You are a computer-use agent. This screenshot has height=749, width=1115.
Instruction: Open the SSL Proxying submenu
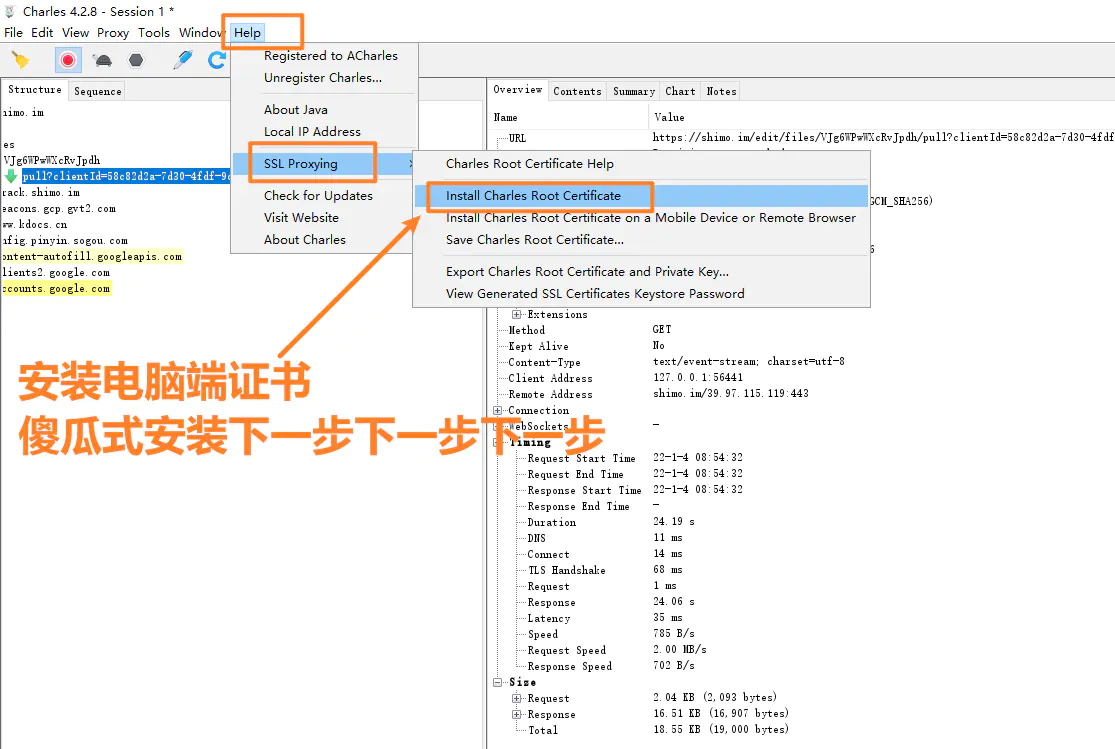tap(324, 164)
